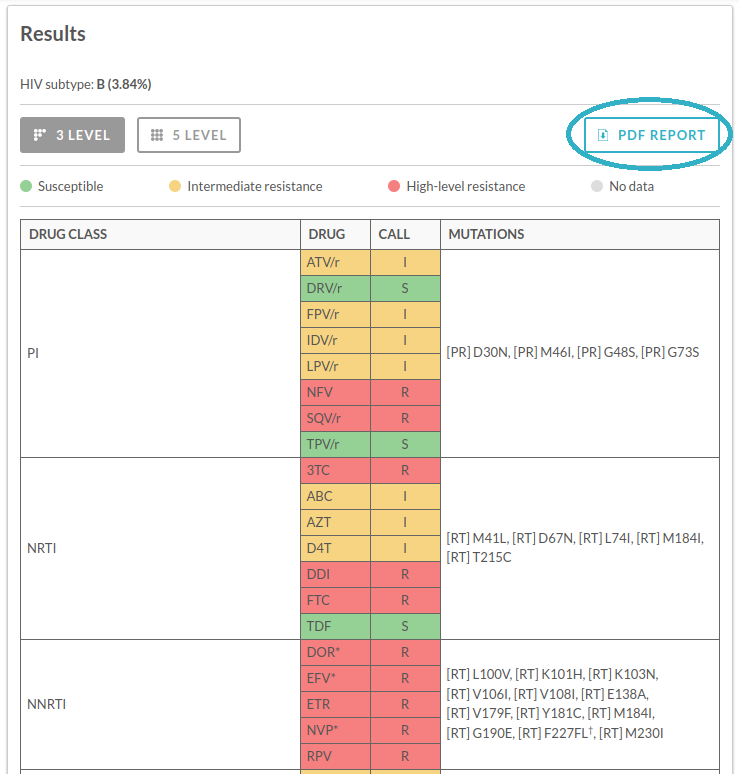
Task: Click the Intermediate resistance legend label
Action: (x=255, y=187)
